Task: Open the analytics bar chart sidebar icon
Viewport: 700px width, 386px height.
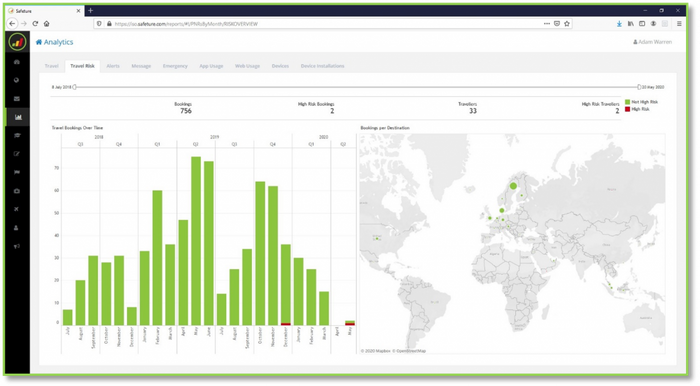Action: click(x=18, y=117)
